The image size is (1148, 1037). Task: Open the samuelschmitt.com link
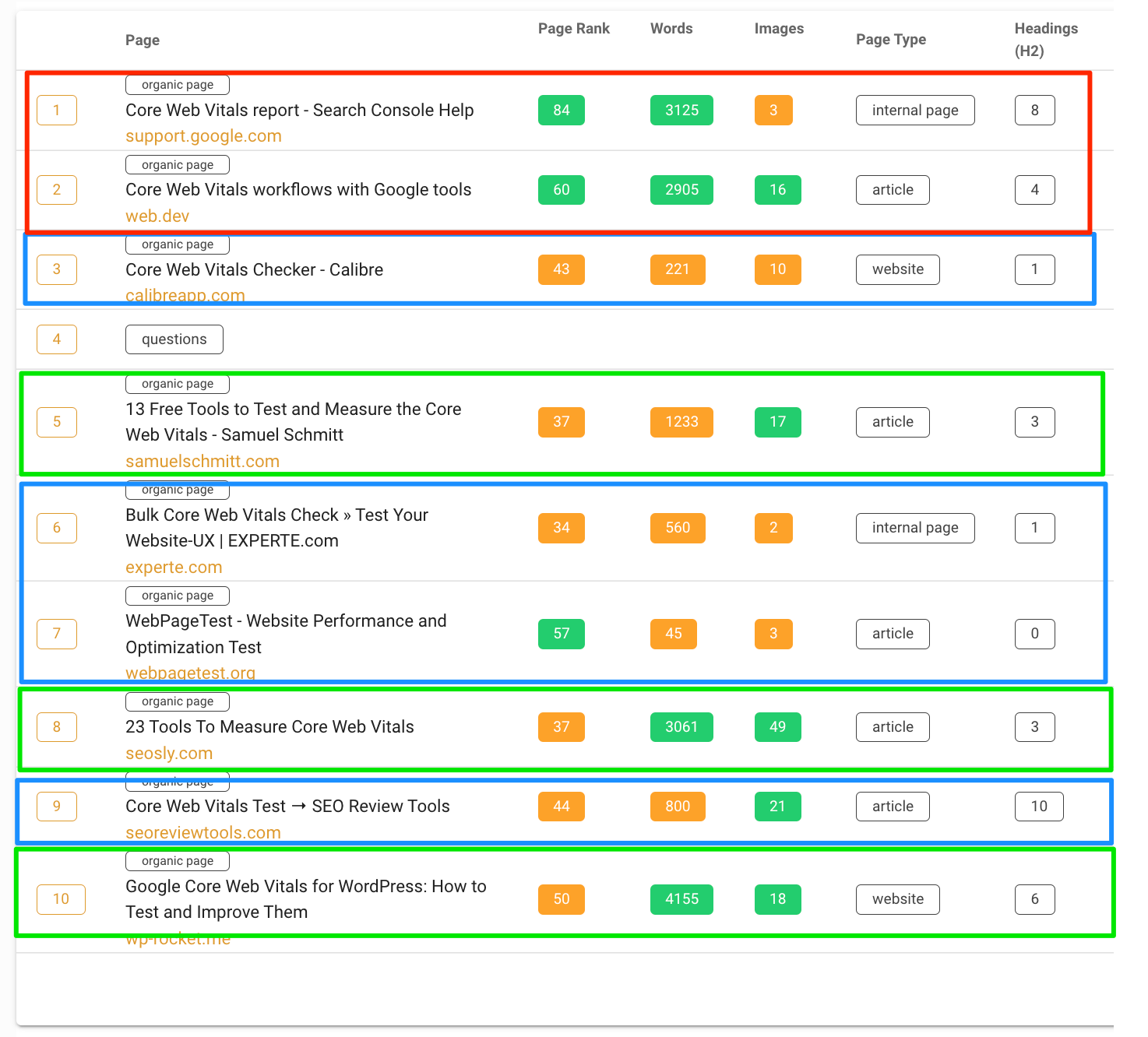pos(202,461)
